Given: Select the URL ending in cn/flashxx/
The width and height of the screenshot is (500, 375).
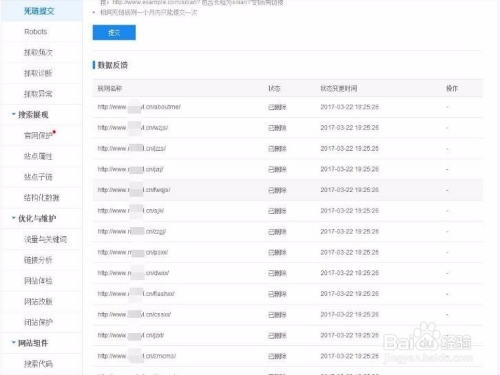Looking at the screenshot, I should point(136,294).
